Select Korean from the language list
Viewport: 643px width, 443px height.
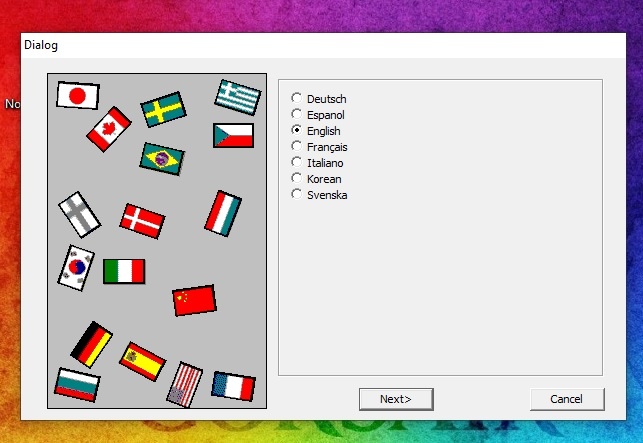pos(296,178)
